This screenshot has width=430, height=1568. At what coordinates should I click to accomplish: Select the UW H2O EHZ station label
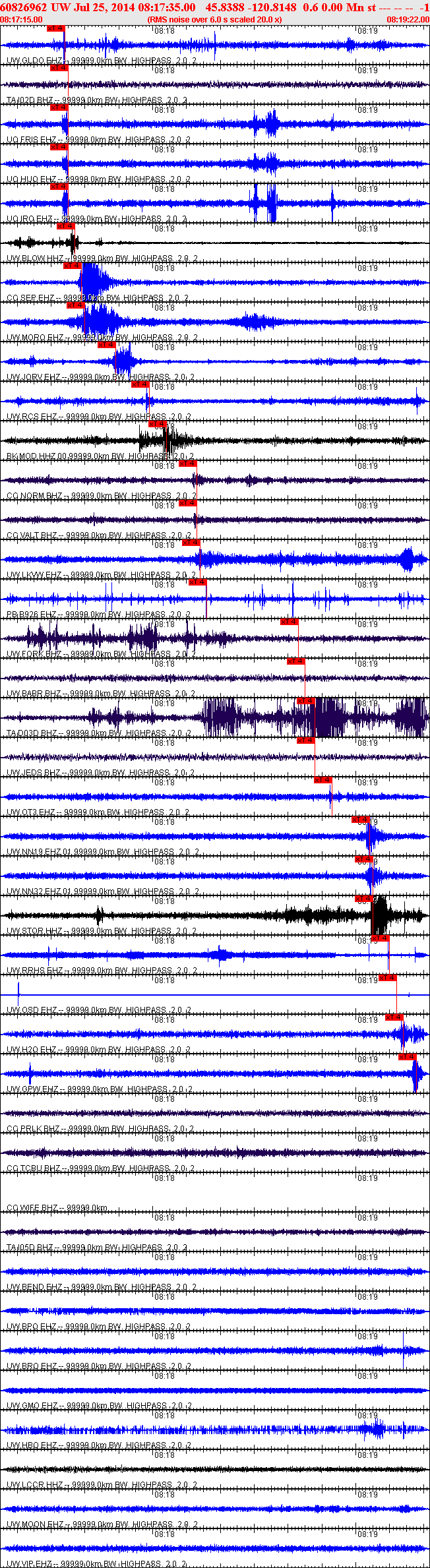[32, 1050]
